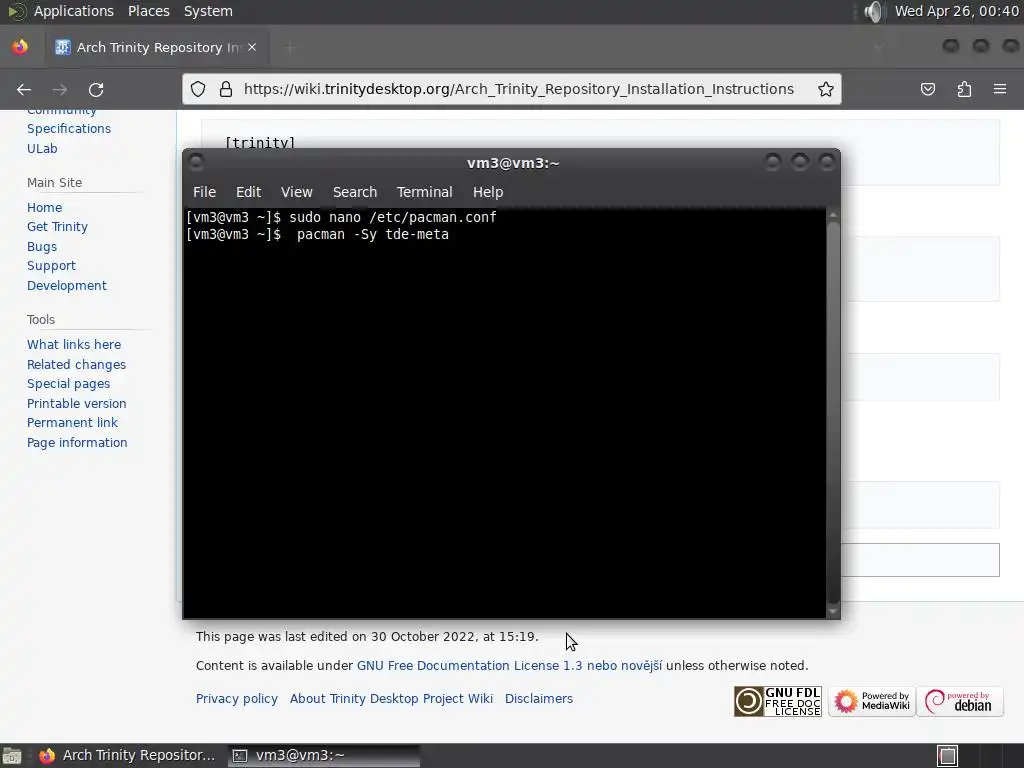Open the System menu
Image resolution: width=1024 pixels, height=768 pixels.
(x=208, y=11)
